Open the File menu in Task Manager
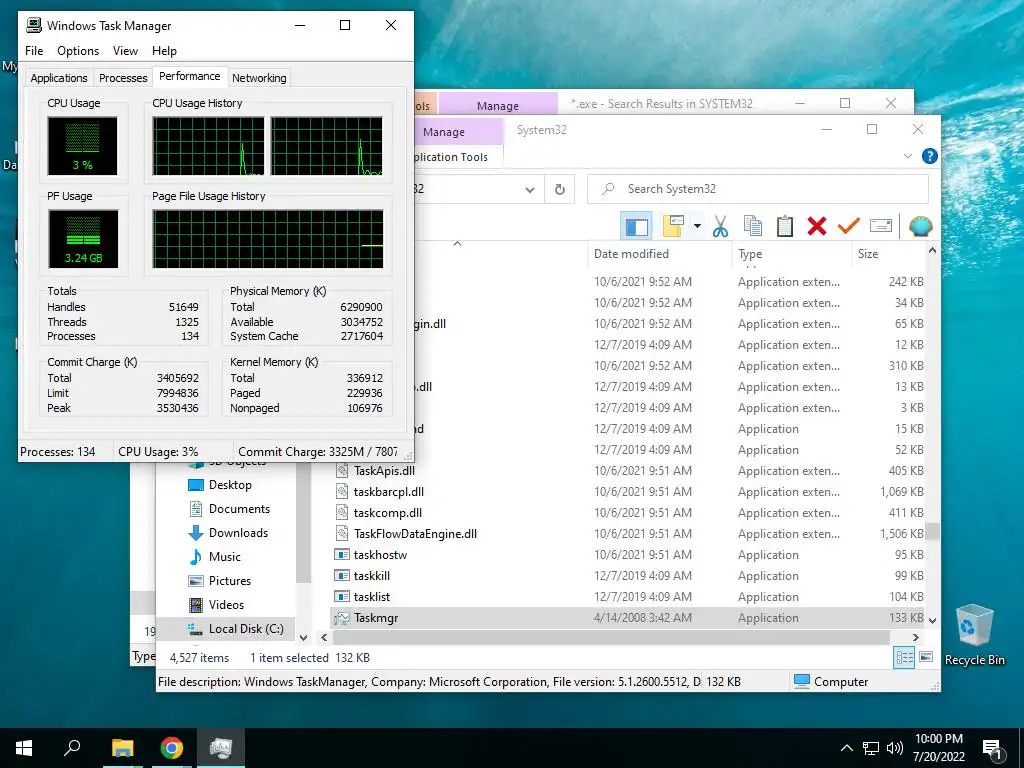This screenshot has height=768, width=1024. pos(34,51)
